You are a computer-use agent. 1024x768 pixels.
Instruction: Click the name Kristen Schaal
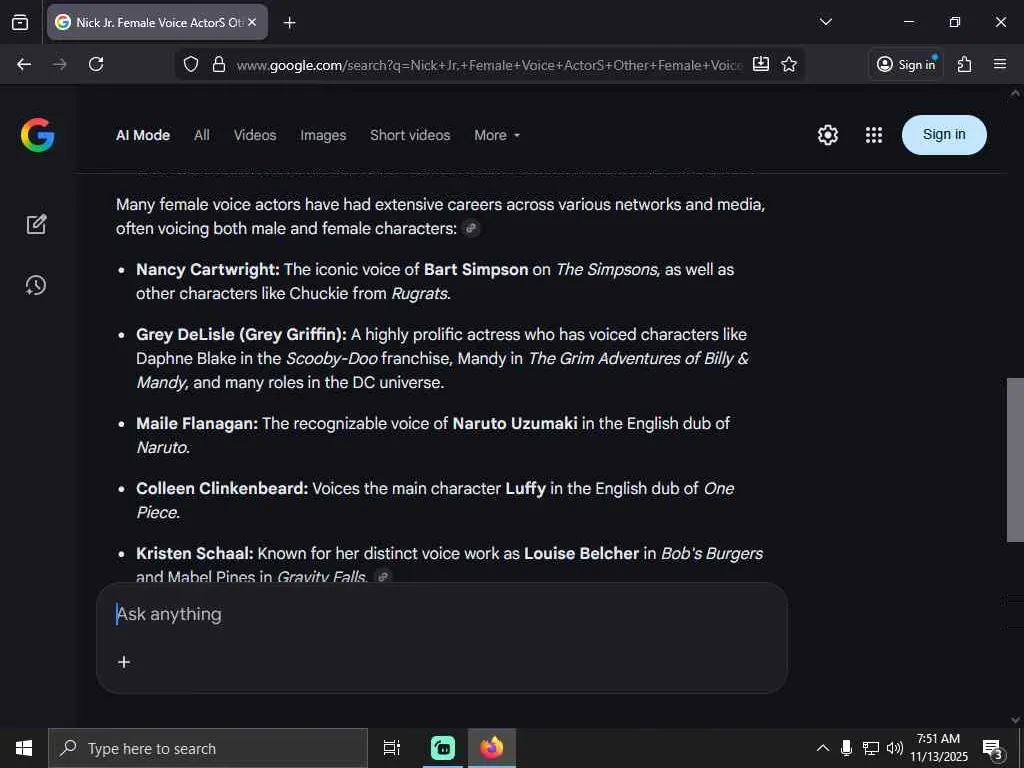(194, 553)
